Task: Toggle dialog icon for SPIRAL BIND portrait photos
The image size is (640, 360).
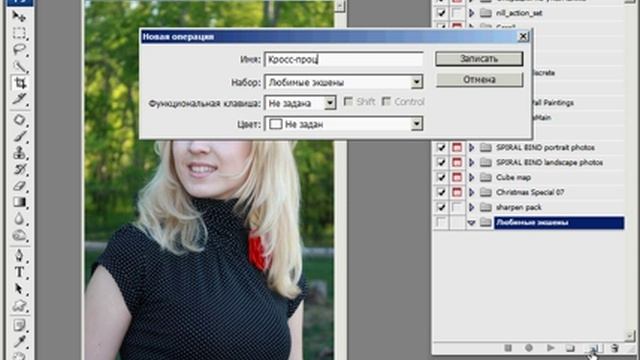Action: (x=457, y=147)
